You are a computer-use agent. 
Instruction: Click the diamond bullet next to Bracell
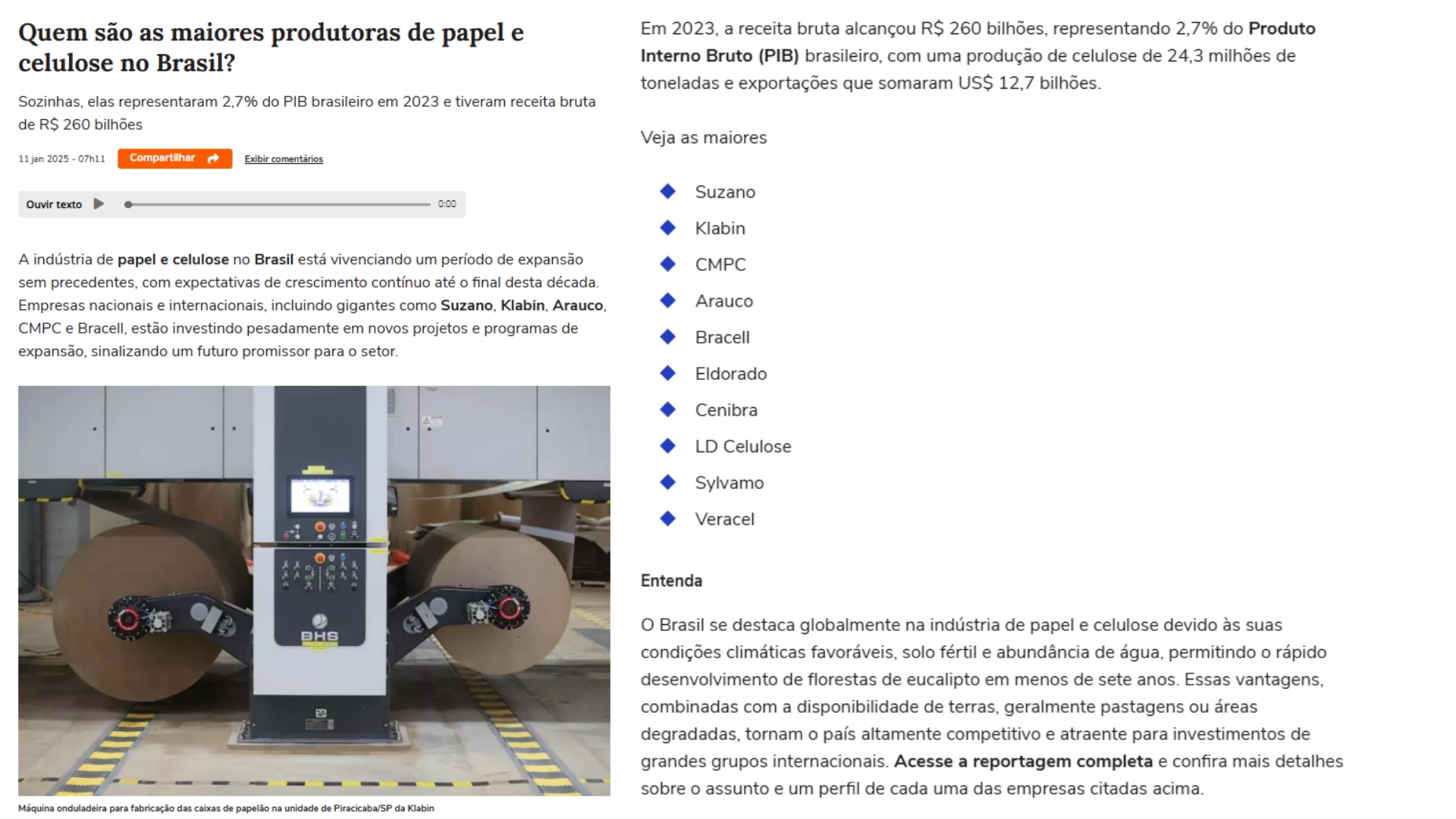click(668, 337)
